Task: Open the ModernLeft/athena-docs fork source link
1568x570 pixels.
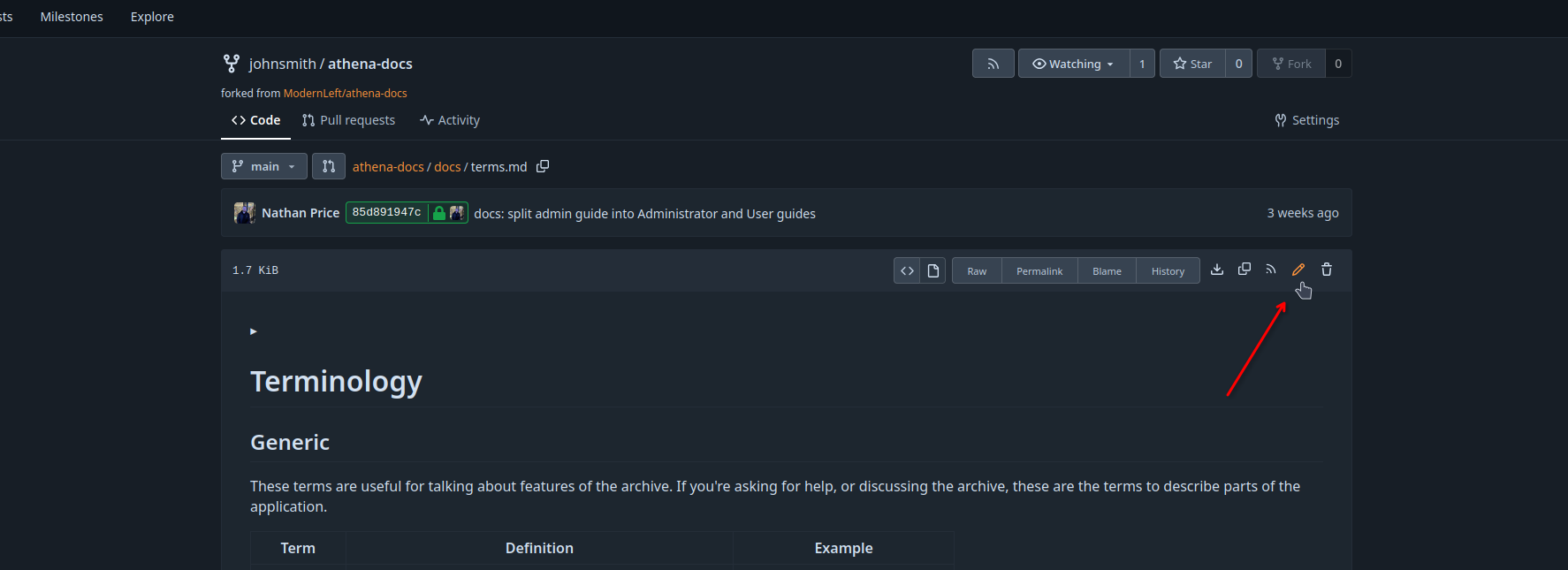Action: click(345, 93)
